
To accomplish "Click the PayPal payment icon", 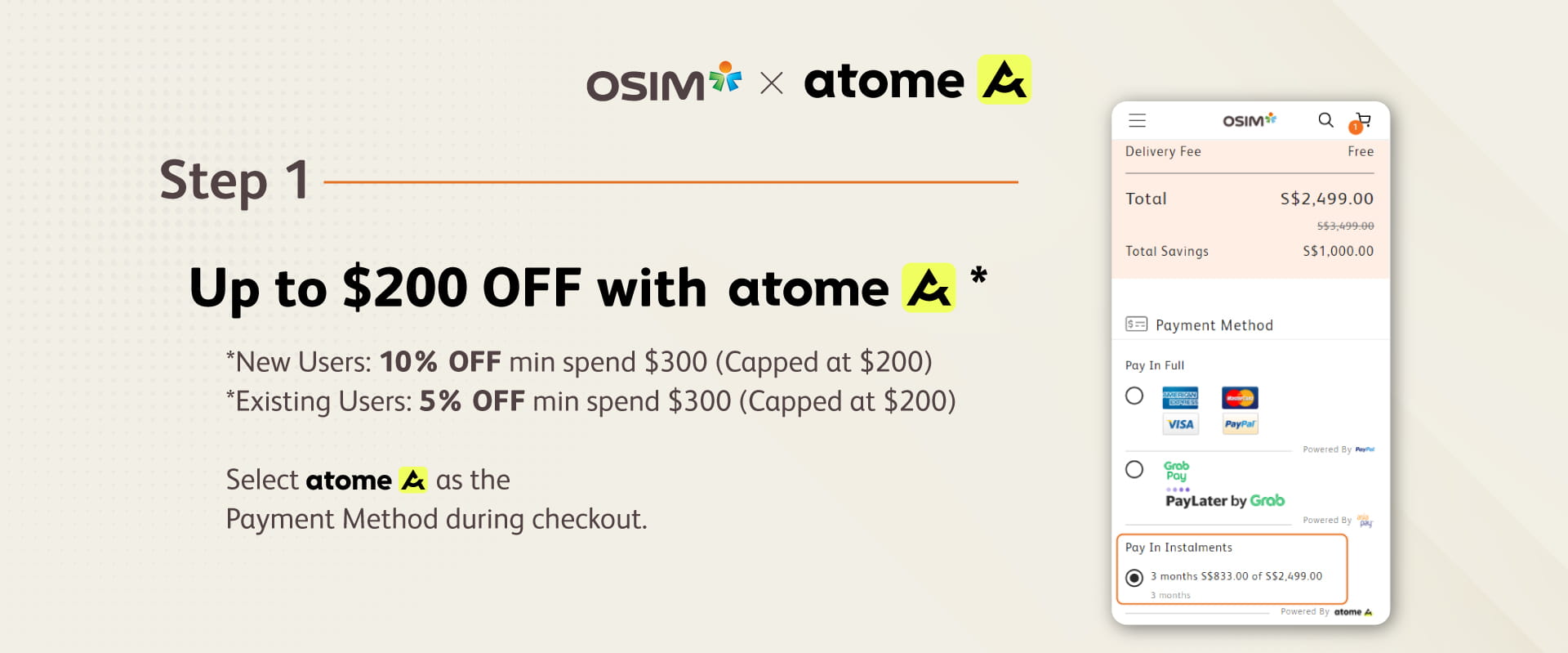I will (x=1239, y=423).
